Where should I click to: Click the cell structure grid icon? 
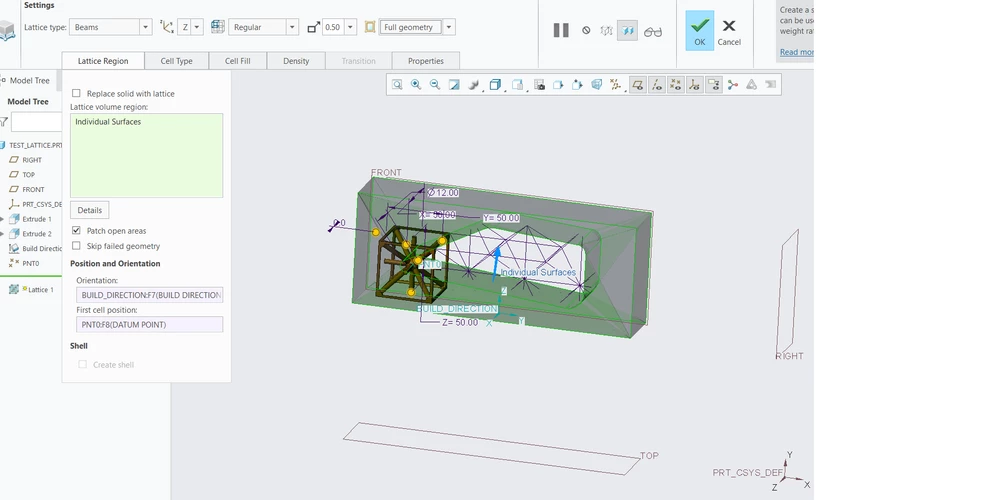[x=217, y=27]
